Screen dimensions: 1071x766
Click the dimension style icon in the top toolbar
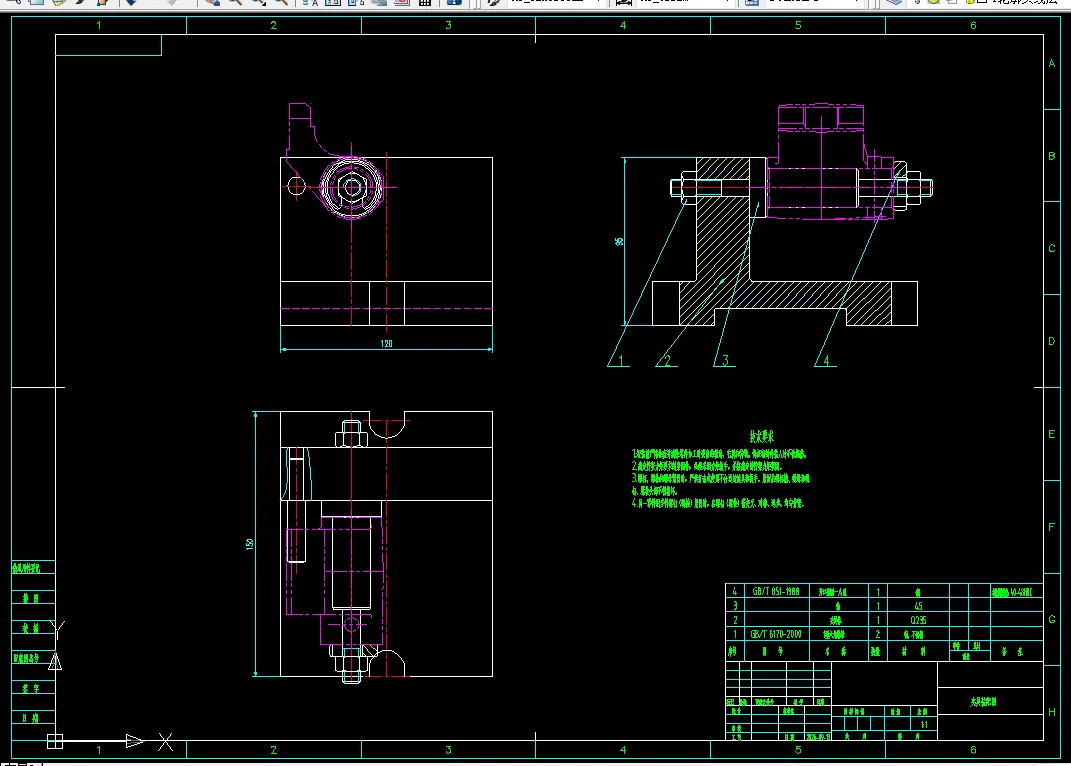(624, 2)
